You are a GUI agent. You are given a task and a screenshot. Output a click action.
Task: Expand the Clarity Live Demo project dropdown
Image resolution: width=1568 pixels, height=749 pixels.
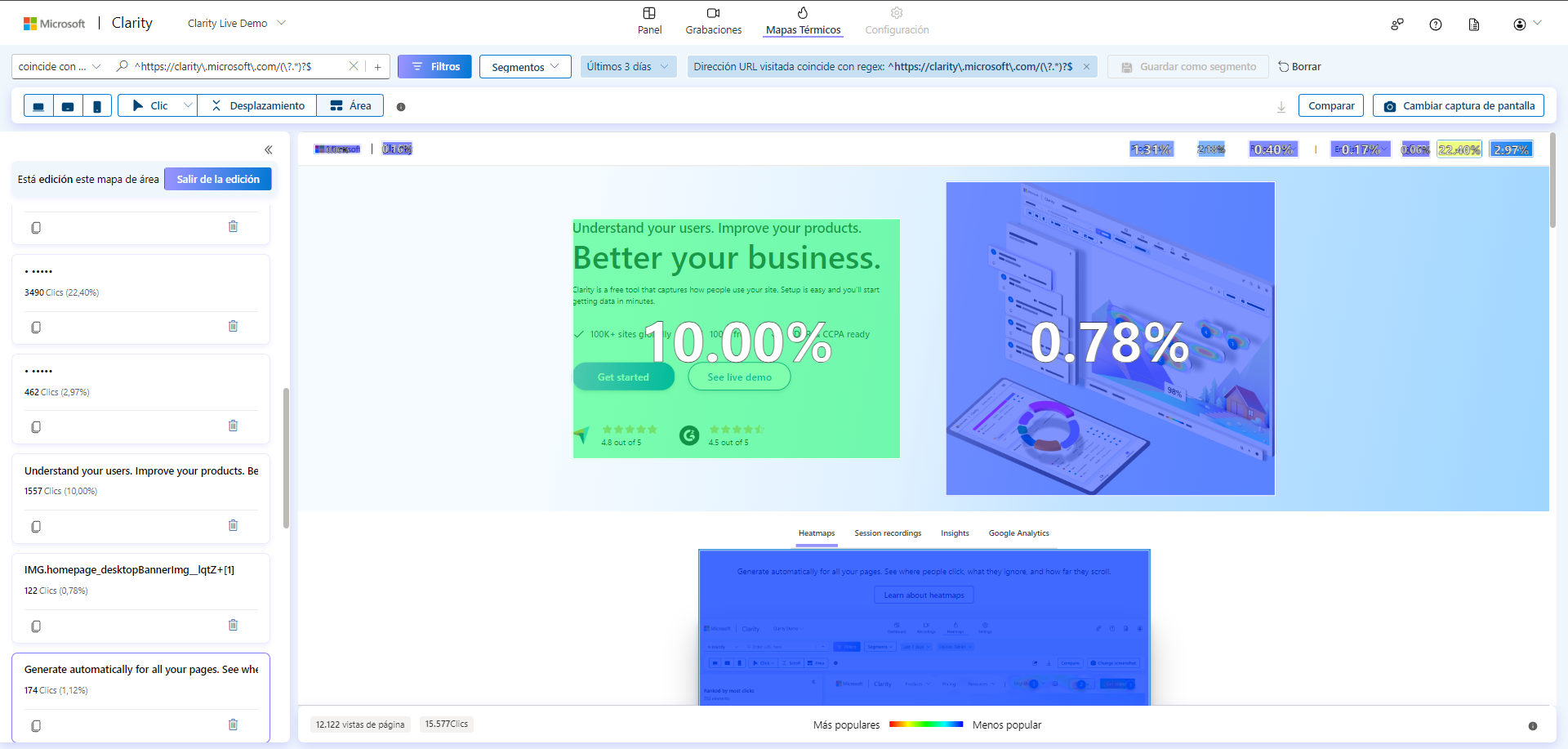pyautogui.click(x=236, y=23)
